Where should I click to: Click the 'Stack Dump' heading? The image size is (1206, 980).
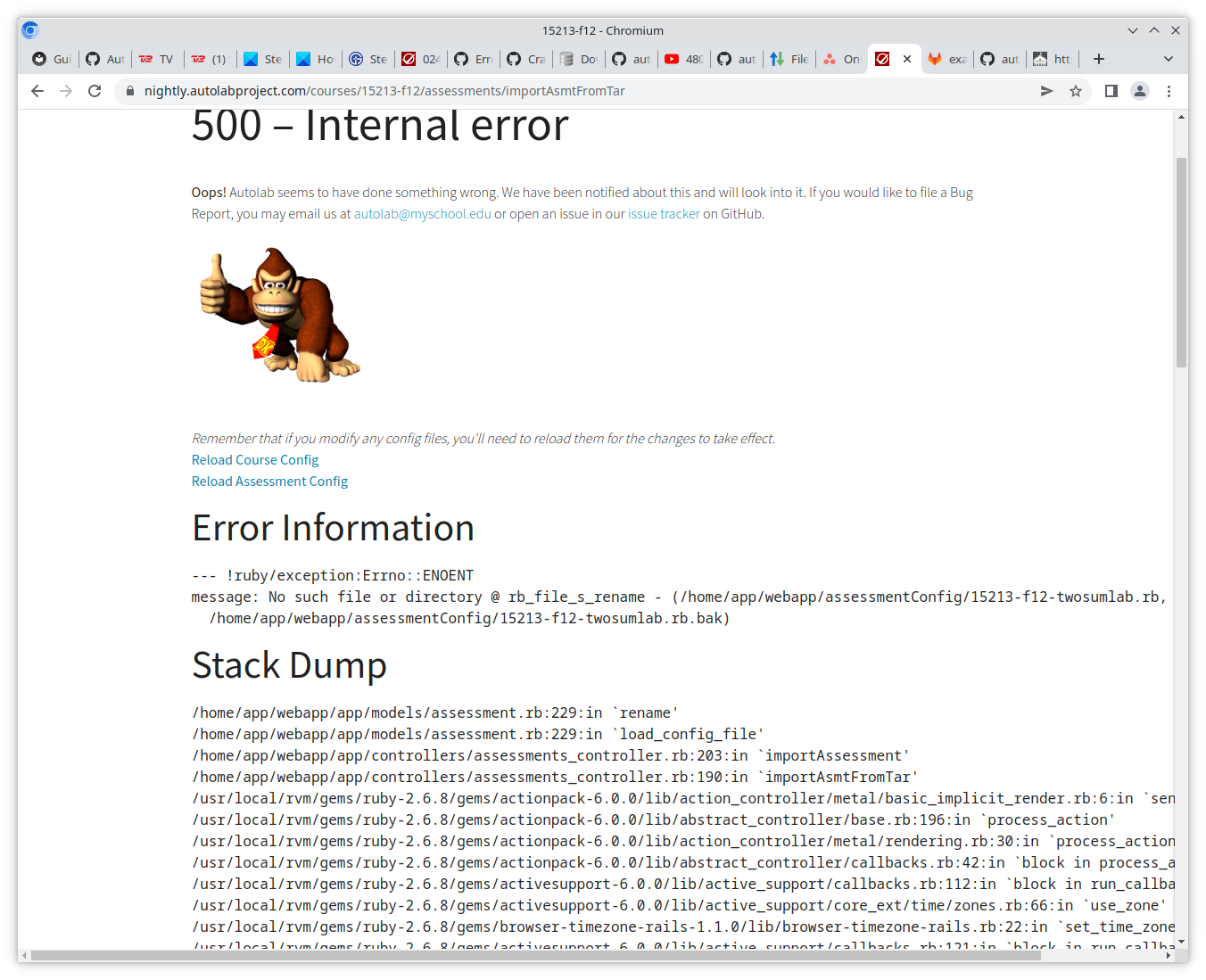click(x=289, y=665)
